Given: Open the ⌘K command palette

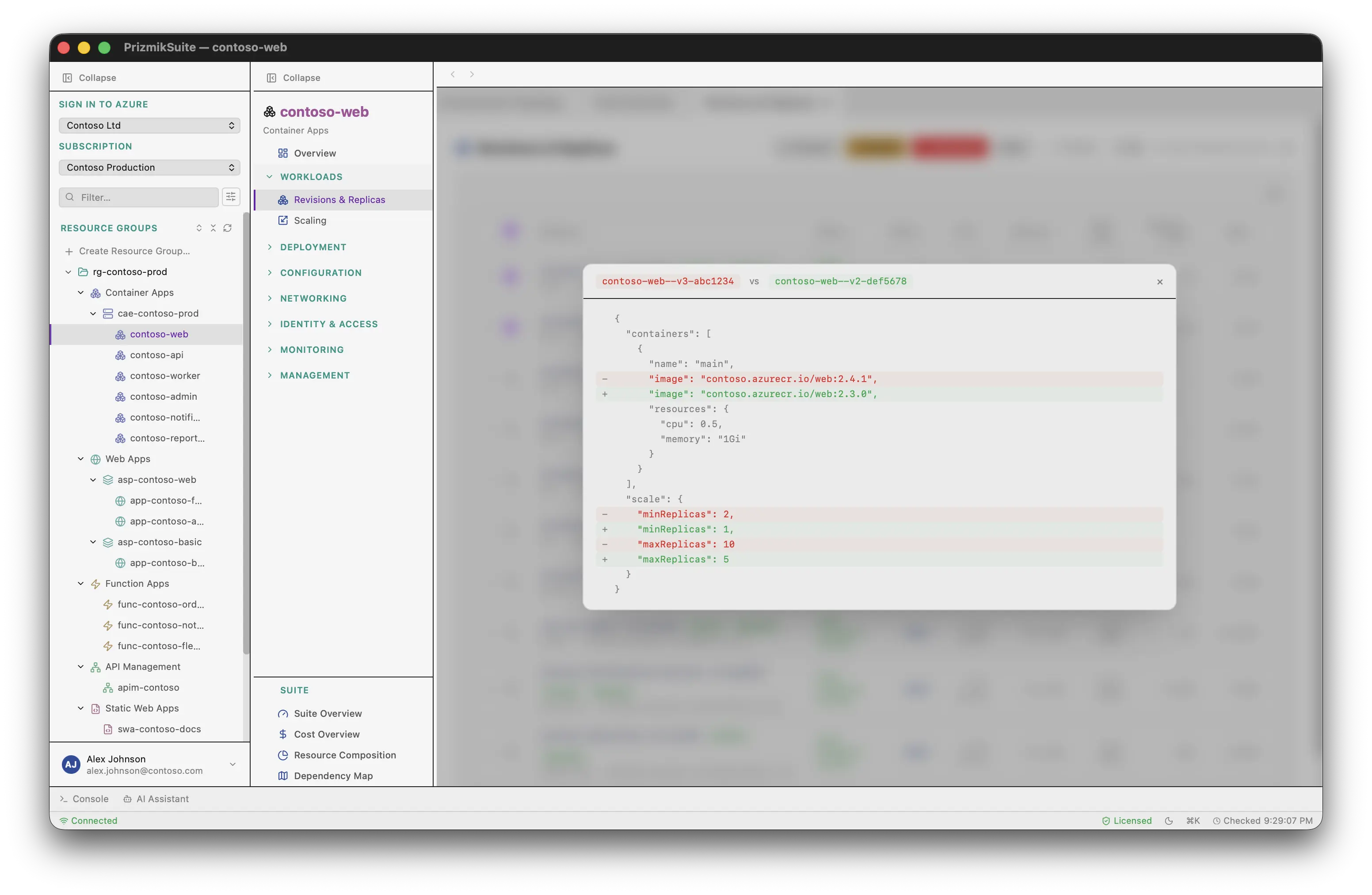Looking at the screenshot, I should [1193, 821].
